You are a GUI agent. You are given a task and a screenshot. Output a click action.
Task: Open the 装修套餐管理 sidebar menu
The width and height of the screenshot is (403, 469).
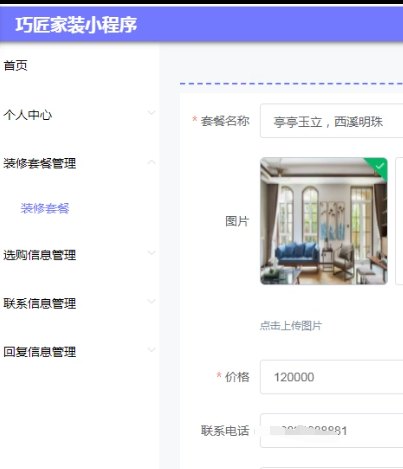(40, 164)
